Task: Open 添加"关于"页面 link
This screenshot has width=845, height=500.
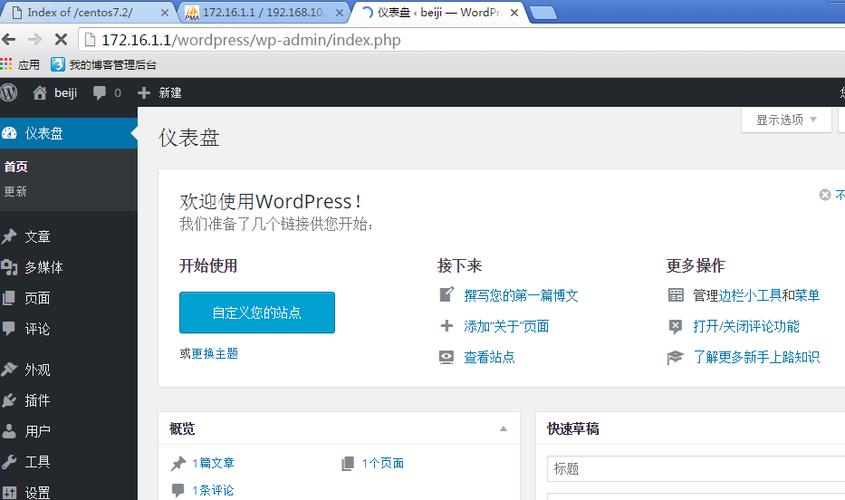Action: point(507,326)
